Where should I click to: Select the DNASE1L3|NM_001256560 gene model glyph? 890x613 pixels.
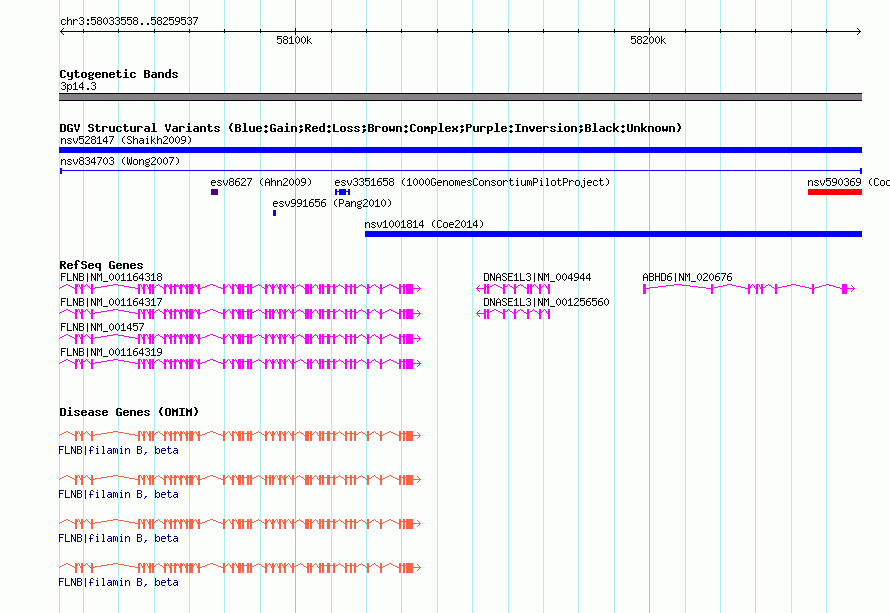[513, 314]
